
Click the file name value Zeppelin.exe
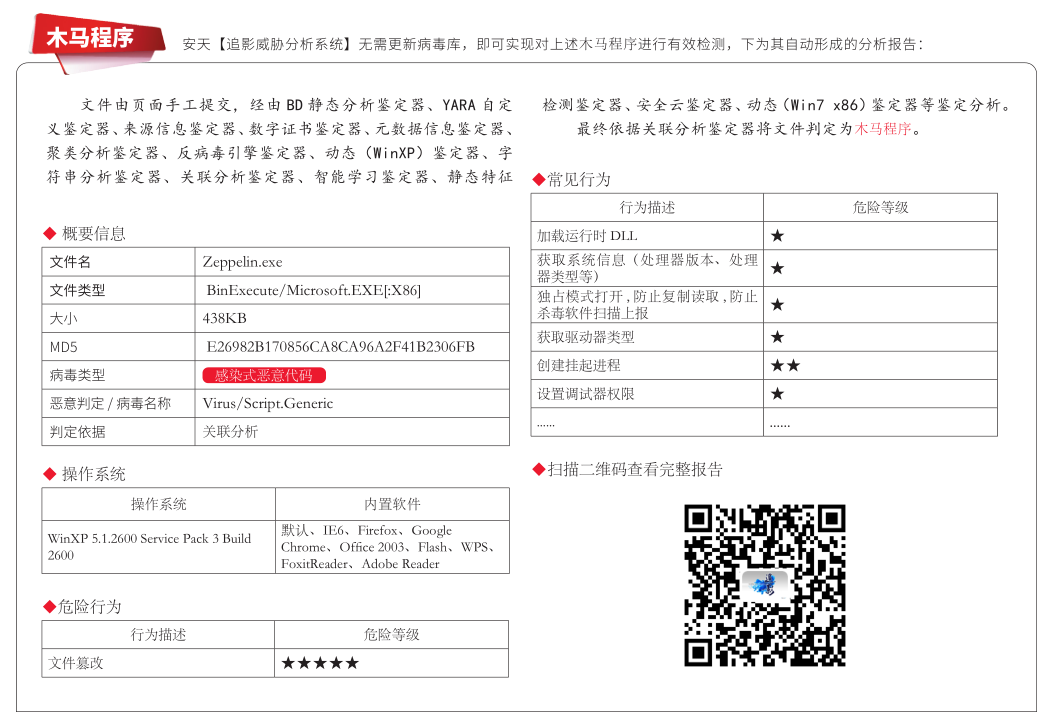pyautogui.click(x=243, y=262)
